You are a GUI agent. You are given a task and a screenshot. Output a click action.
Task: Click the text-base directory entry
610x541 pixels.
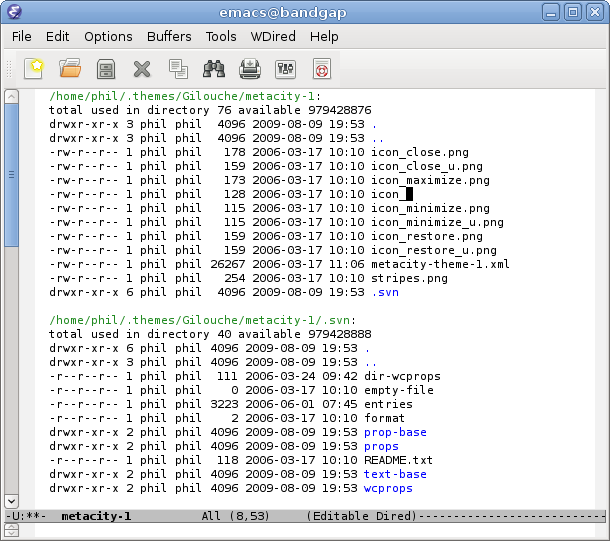[395, 474]
